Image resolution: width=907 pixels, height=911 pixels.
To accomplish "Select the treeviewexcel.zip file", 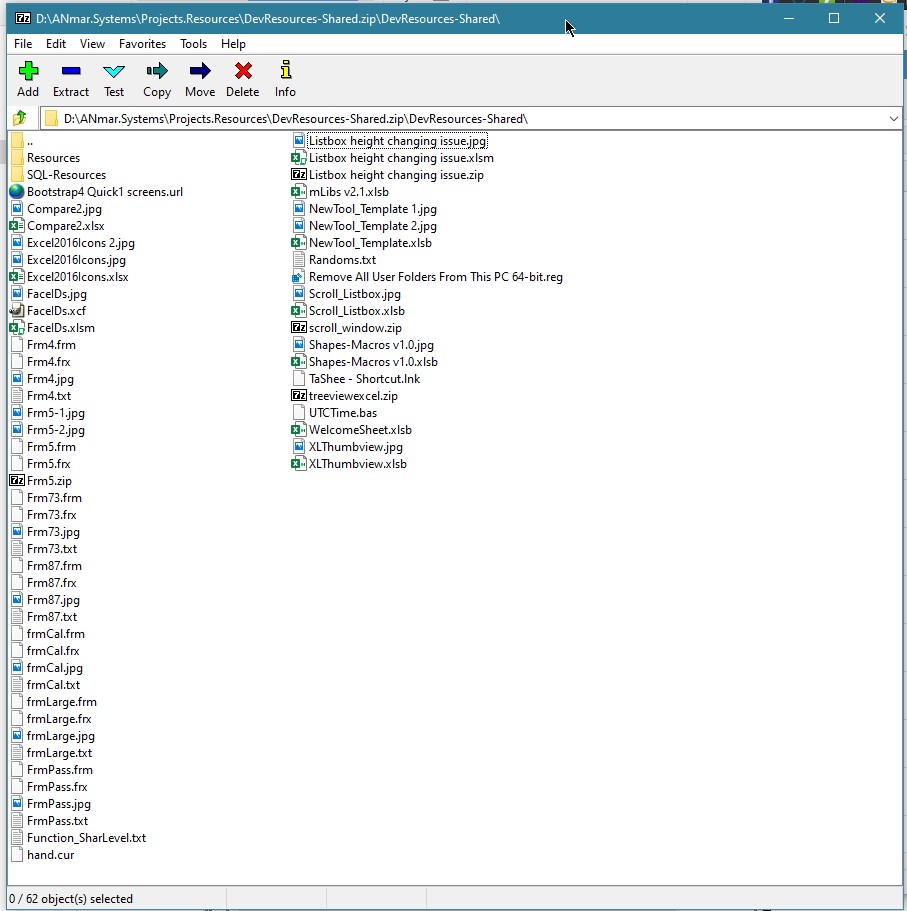I will (352, 396).
